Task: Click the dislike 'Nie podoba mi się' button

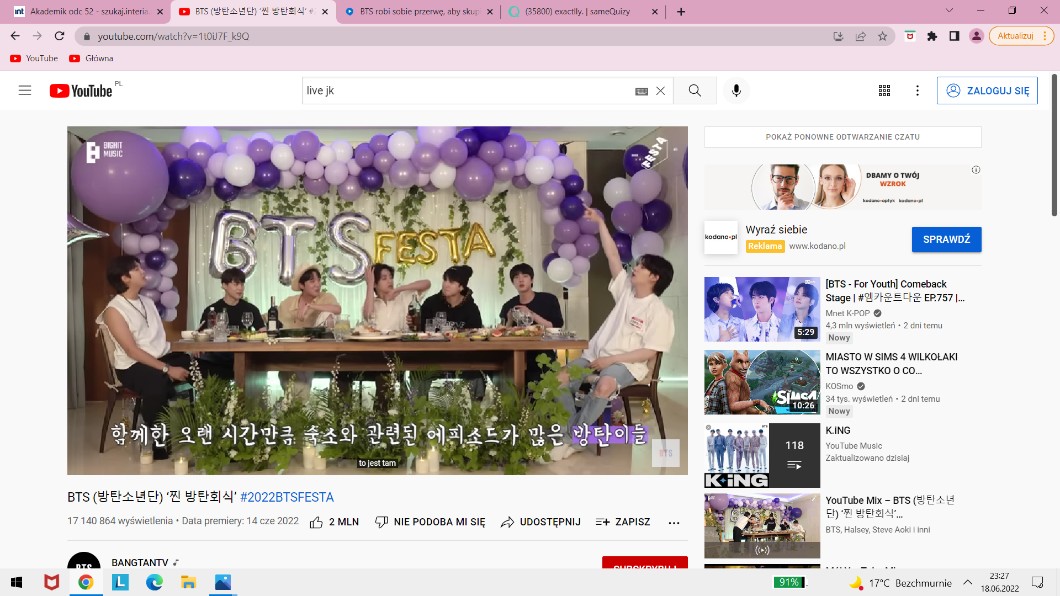Action: (430, 522)
